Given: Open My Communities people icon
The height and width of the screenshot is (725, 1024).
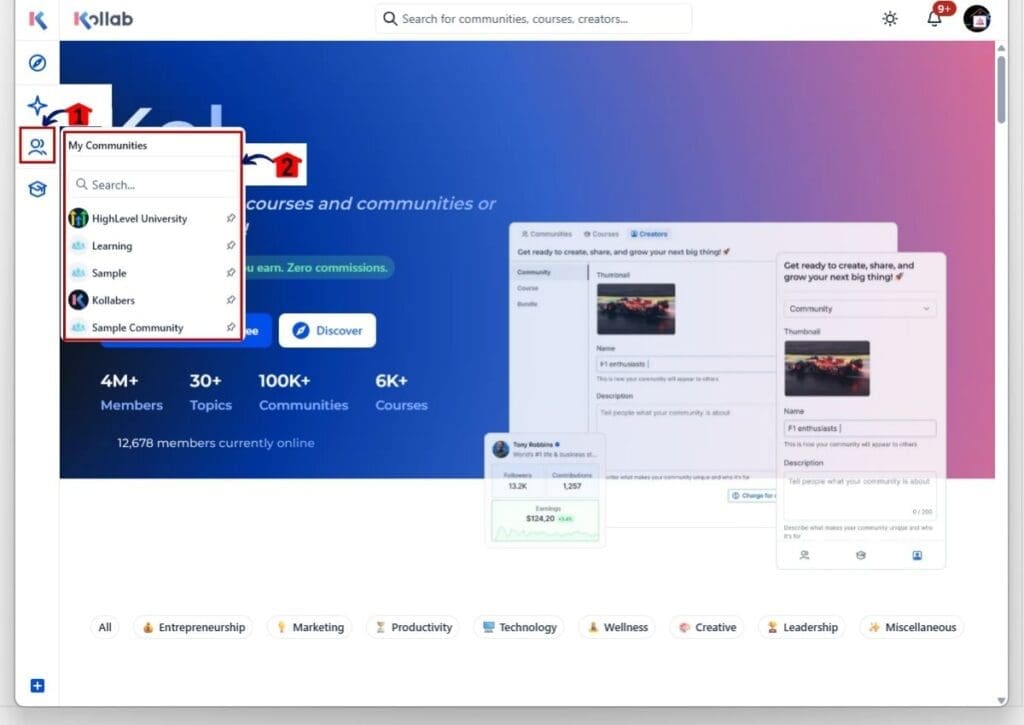Looking at the screenshot, I should tap(37, 146).
